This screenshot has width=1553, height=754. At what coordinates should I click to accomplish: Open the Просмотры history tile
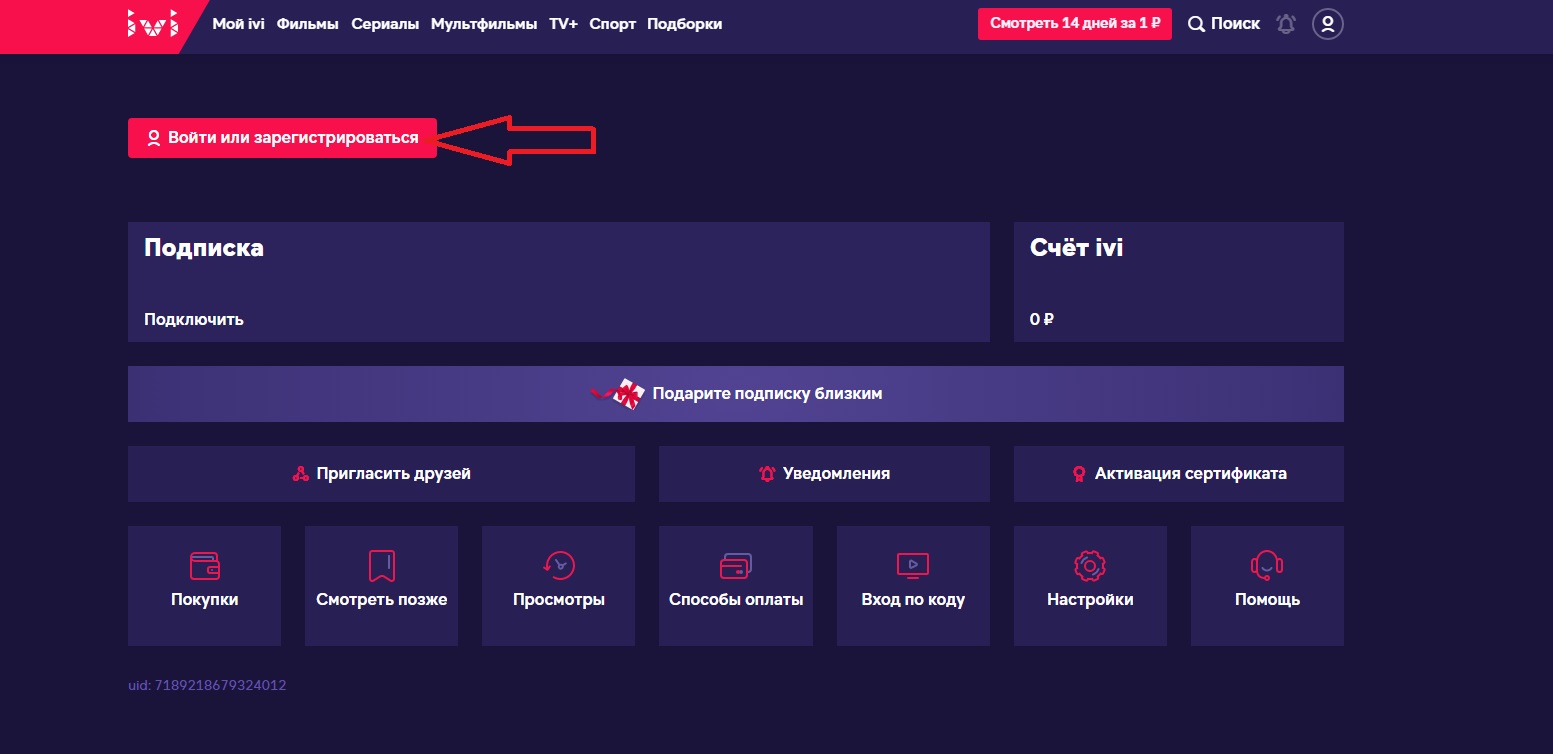(558, 585)
